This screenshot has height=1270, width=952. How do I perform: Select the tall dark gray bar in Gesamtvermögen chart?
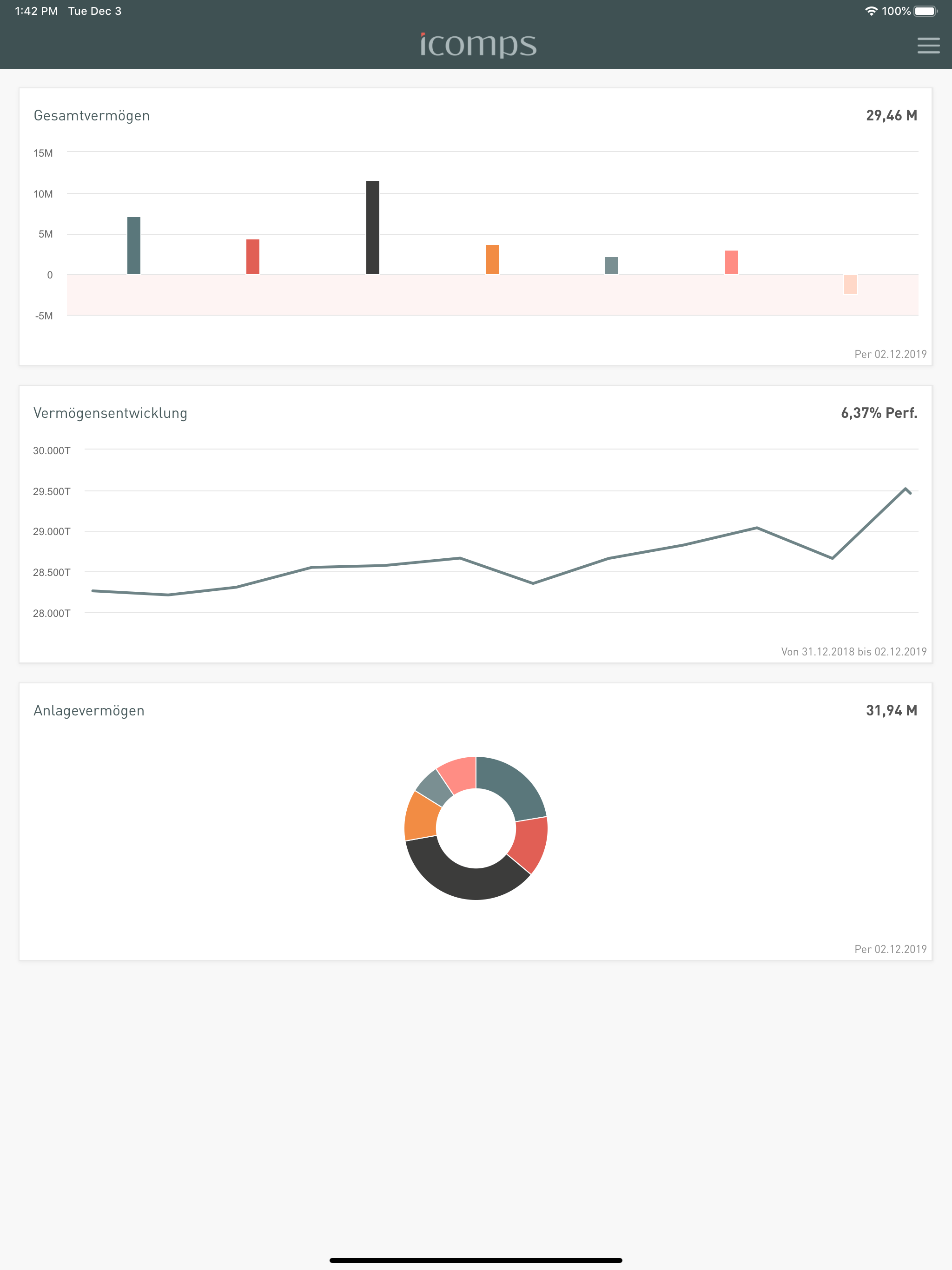(373, 227)
